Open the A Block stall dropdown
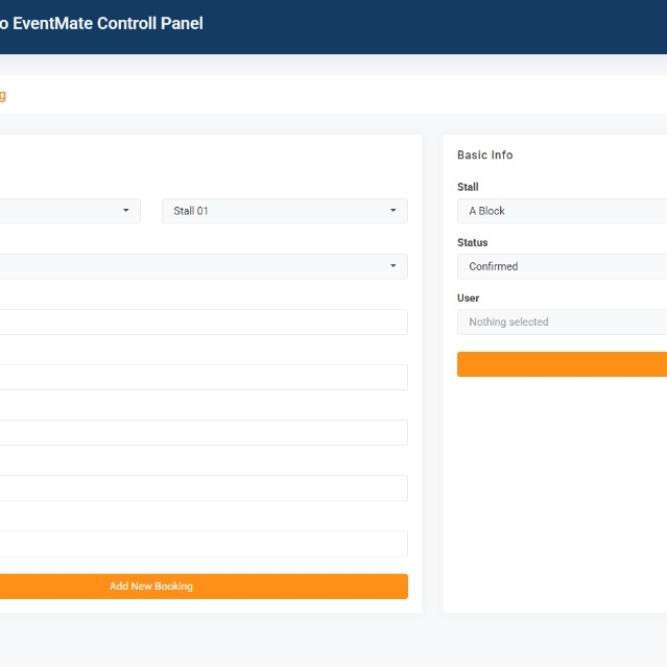This screenshot has width=667, height=667. 561,211
